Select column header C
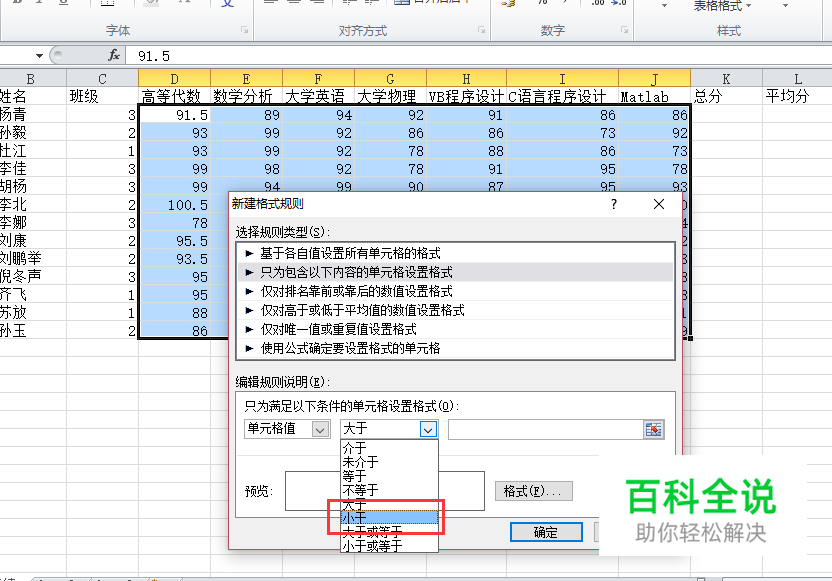Image resolution: width=832 pixels, height=581 pixels. (102, 79)
